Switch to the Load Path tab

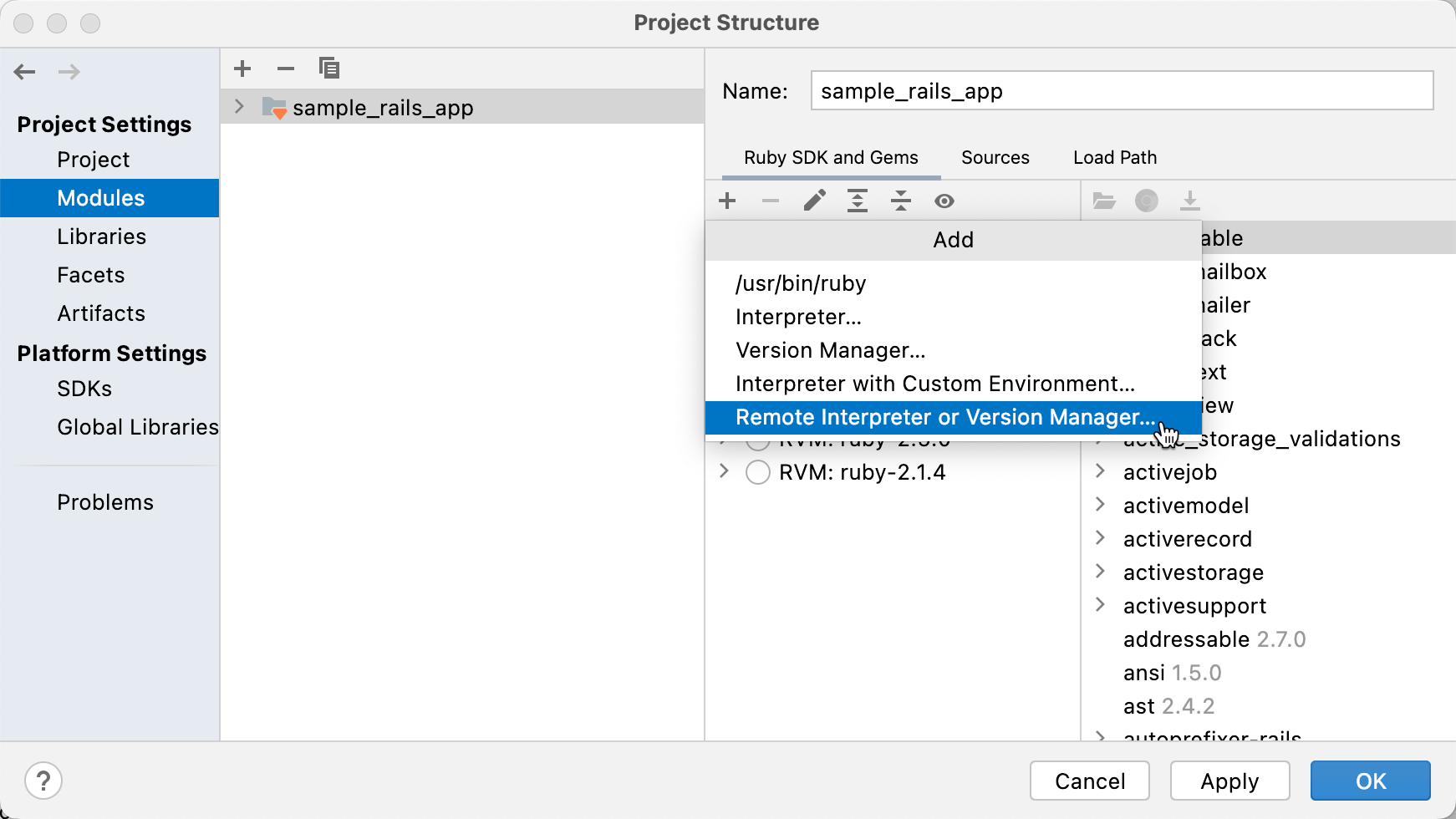click(1115, 158)
